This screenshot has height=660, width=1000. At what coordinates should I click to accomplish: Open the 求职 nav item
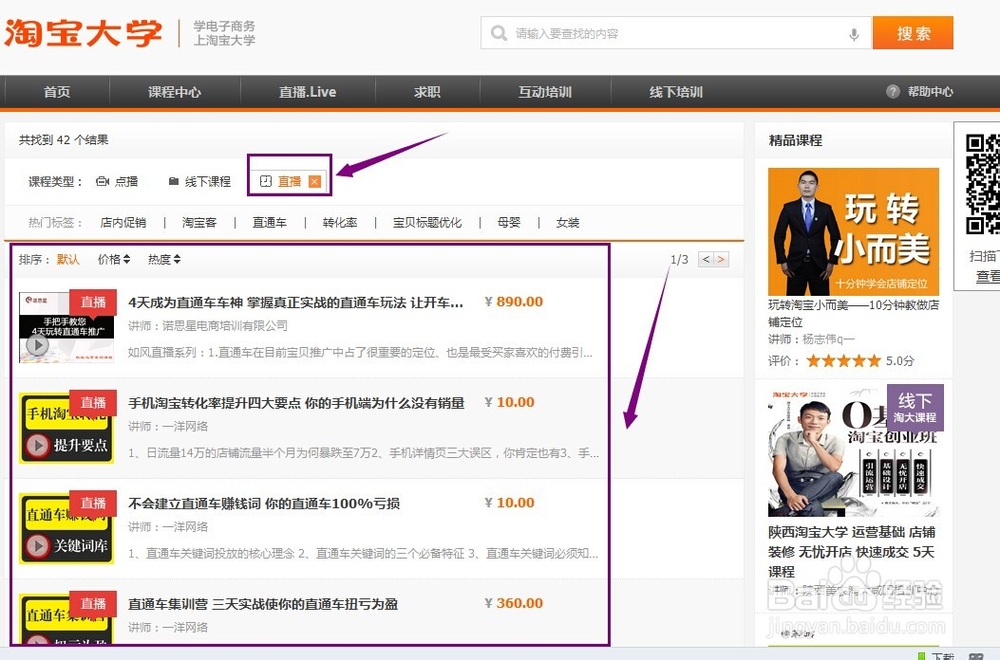tap(427, 92)
